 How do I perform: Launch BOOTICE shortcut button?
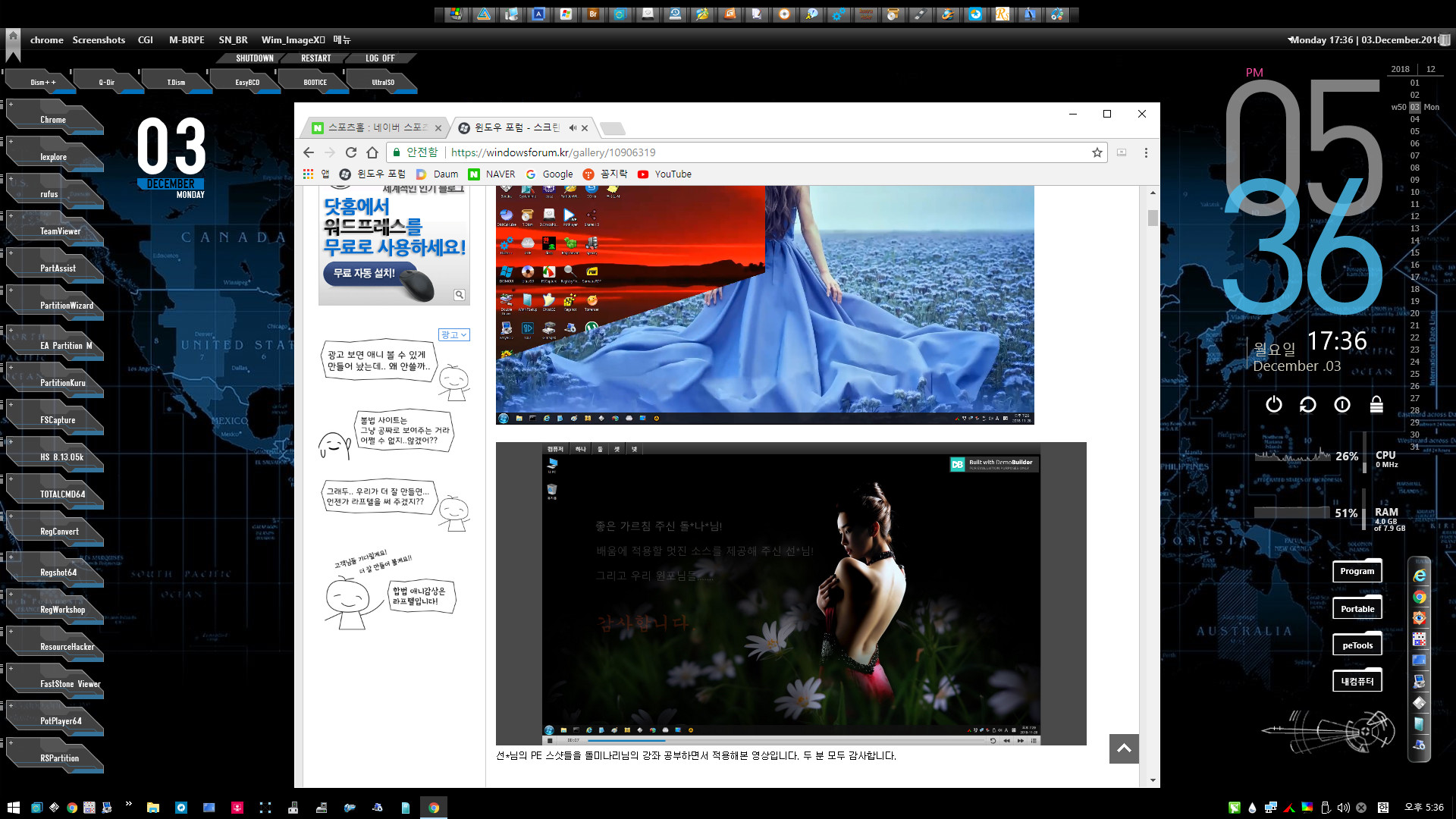pyautogui.click(x=315, y=82)
